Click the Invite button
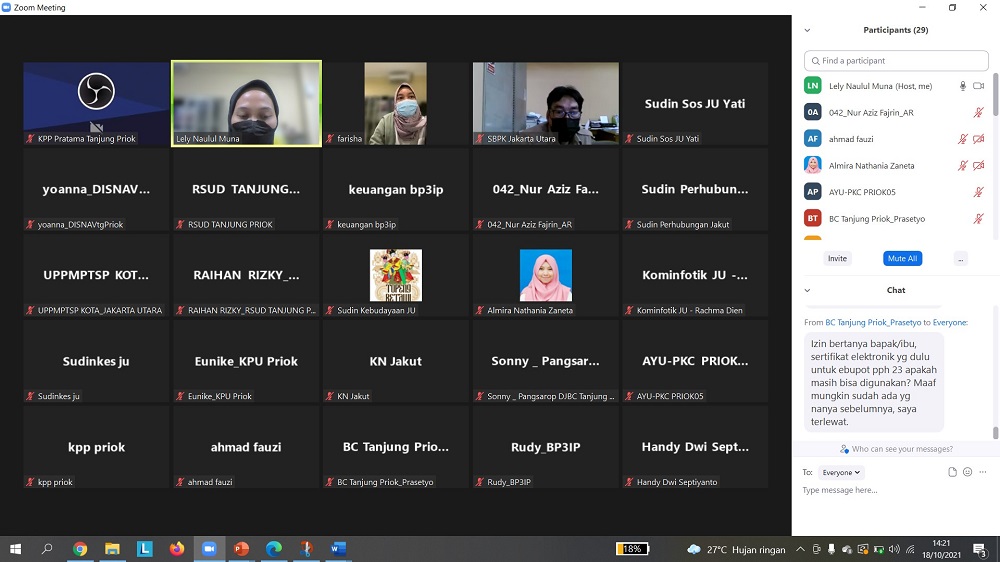The image size is (1000, 562). (837, 259)
